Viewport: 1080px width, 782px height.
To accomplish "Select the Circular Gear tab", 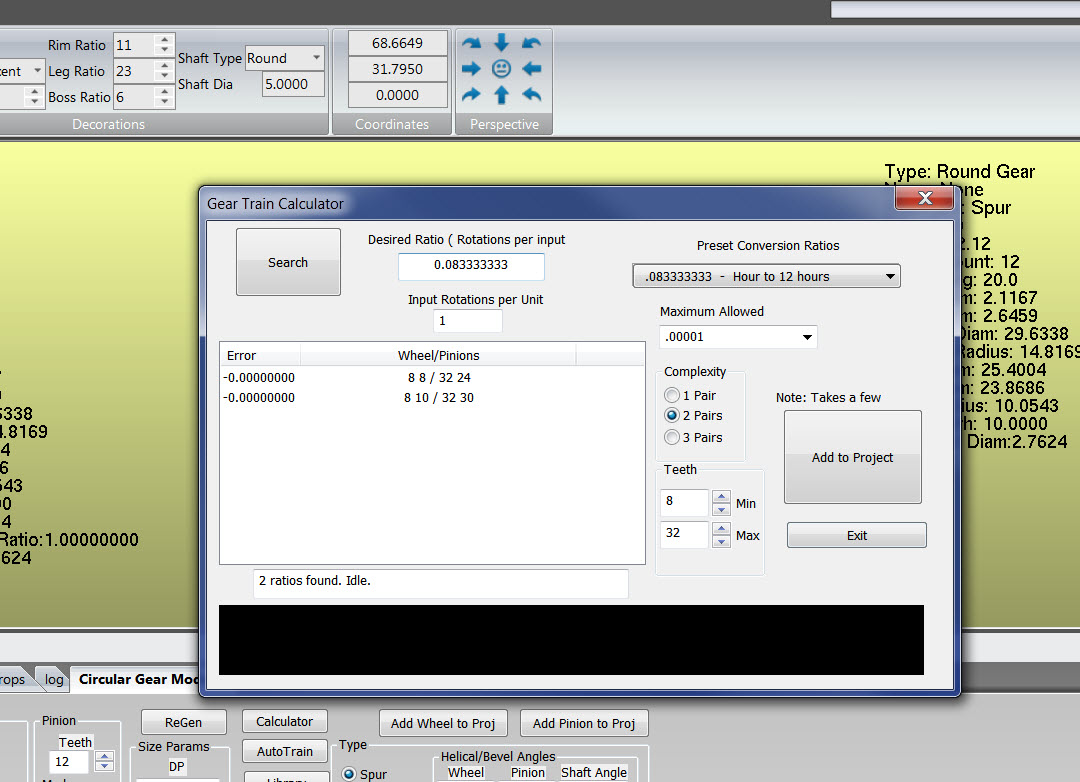I will 138,679.
